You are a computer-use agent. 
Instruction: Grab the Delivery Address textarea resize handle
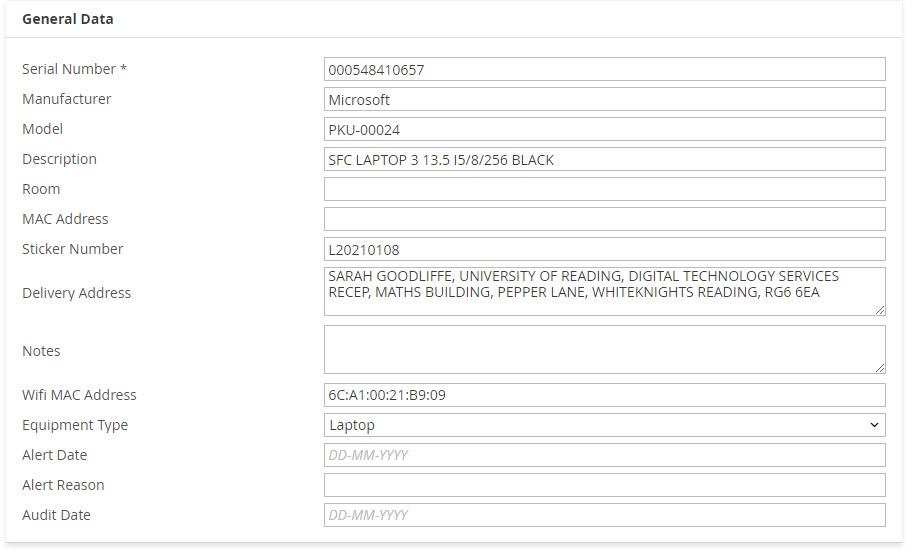880,311
